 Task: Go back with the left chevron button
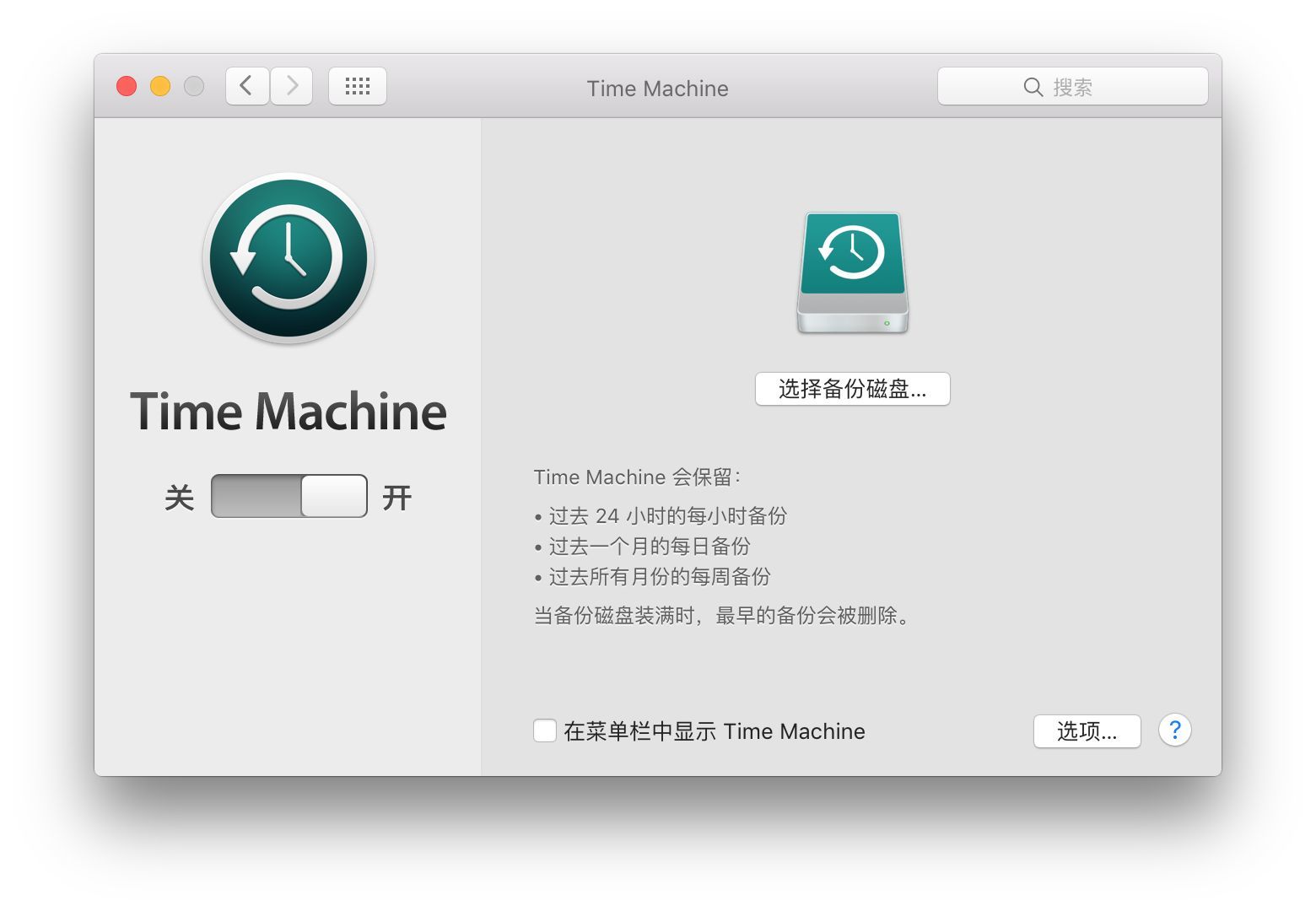(x=247, y=86)
